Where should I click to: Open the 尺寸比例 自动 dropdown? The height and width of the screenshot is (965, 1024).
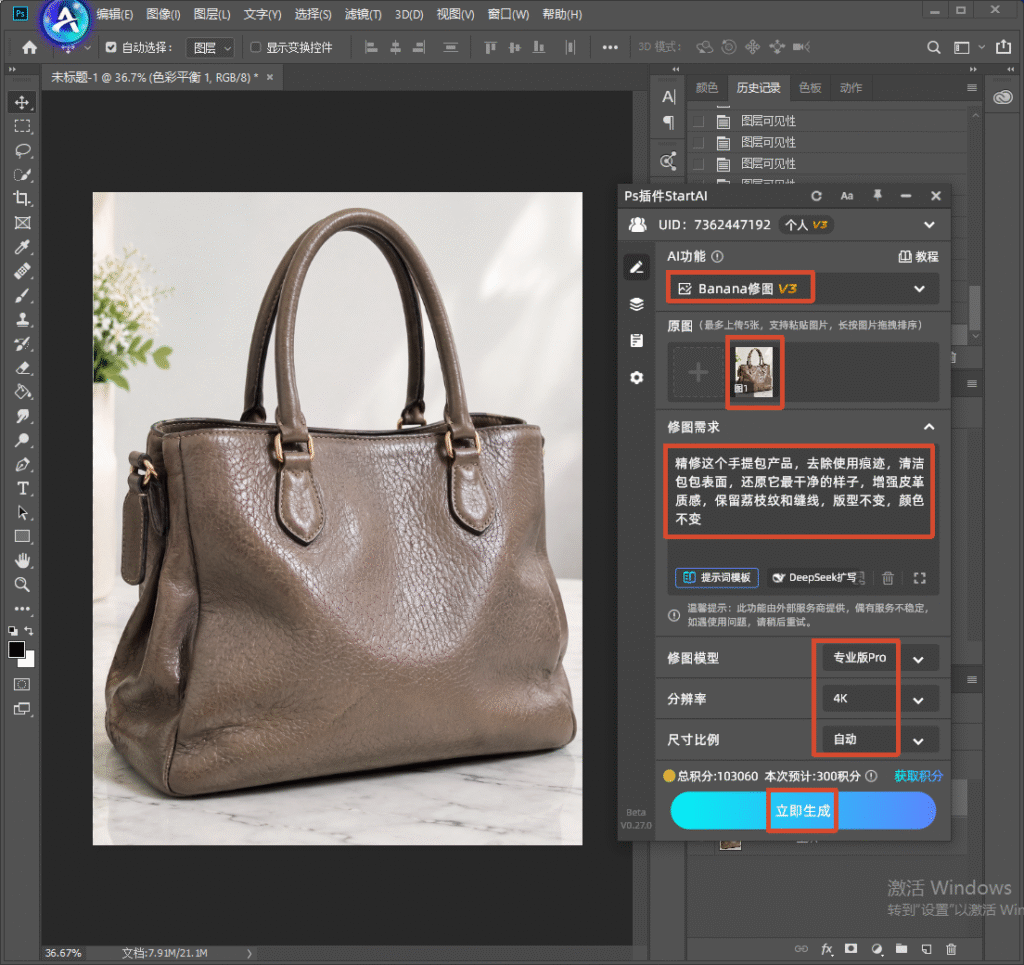click(879, 740)
